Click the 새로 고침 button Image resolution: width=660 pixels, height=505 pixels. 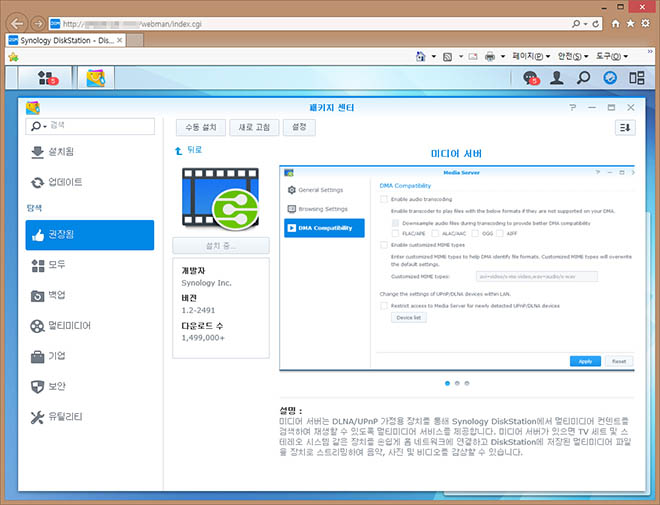point(254,127)
